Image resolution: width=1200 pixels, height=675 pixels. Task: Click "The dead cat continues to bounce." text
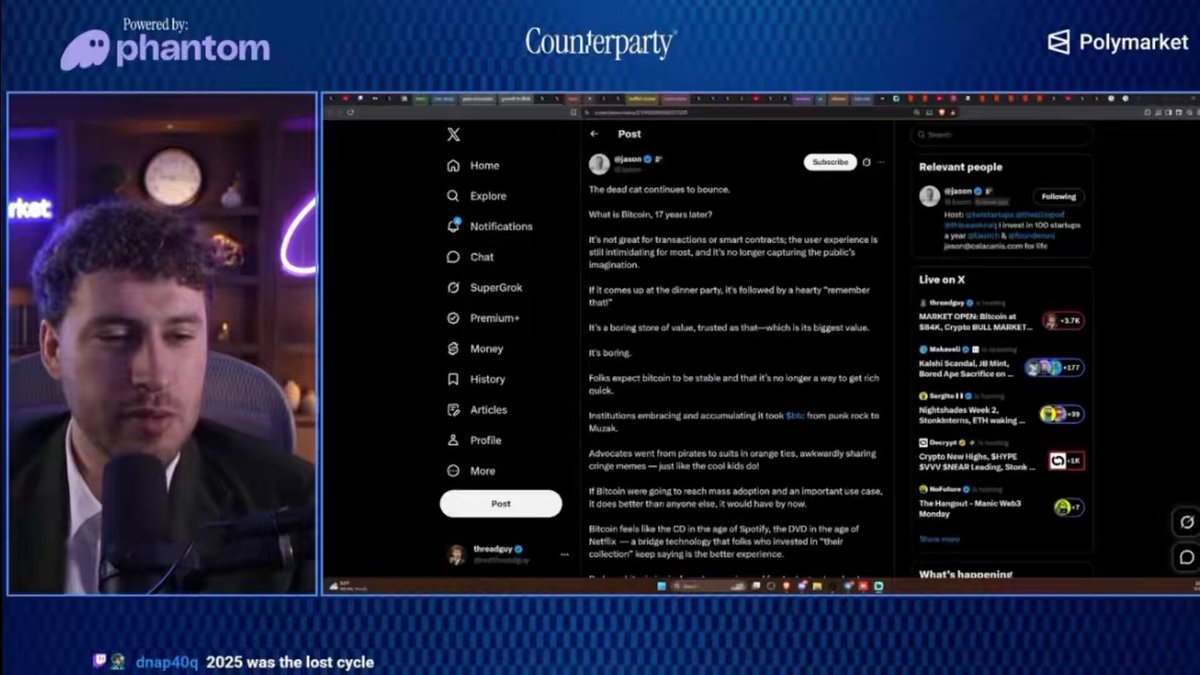click(659, 190)
